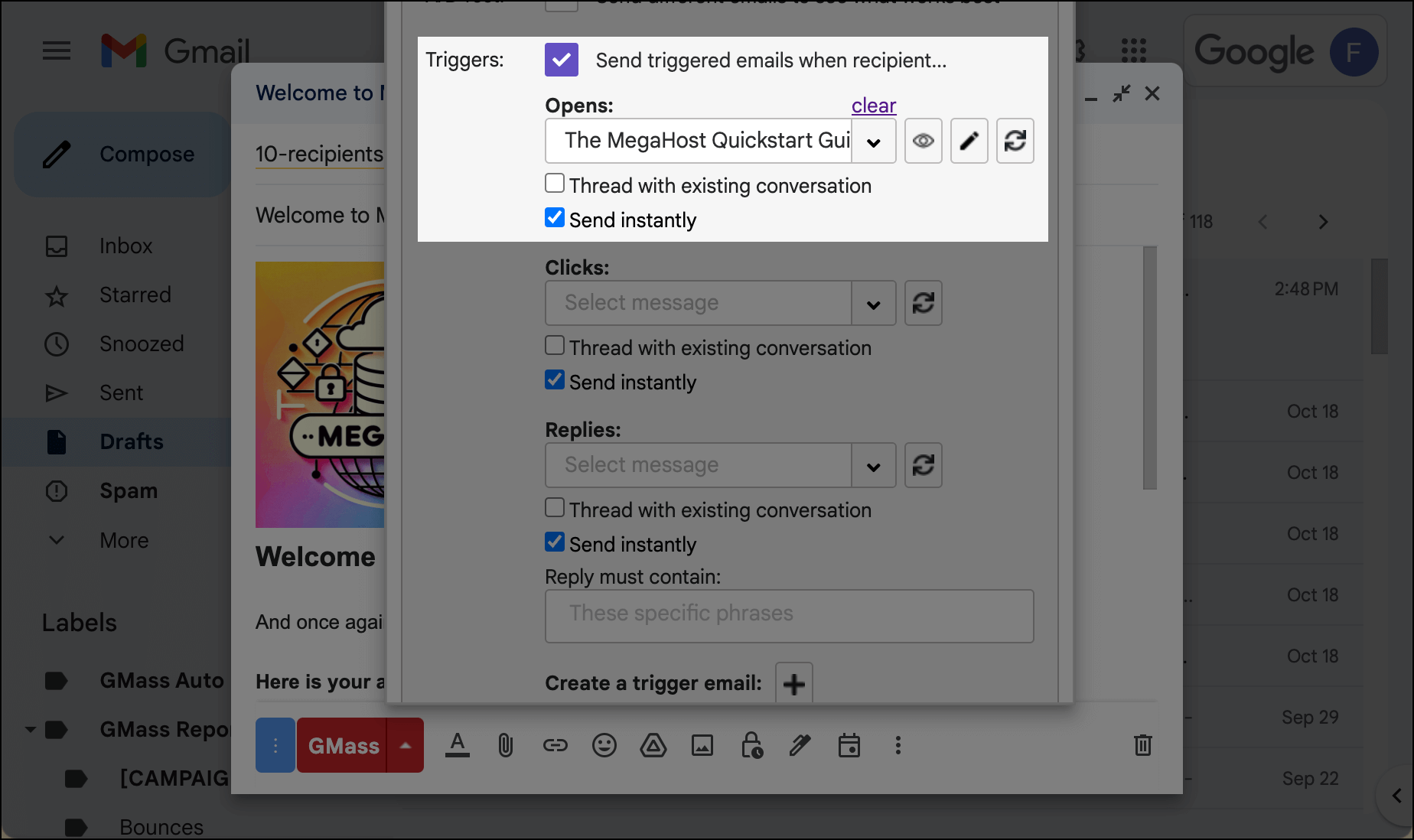Open the Snoozed folder
This screenshot has width=1414, height=840.
pyautogui.click(x=142, y=344)
